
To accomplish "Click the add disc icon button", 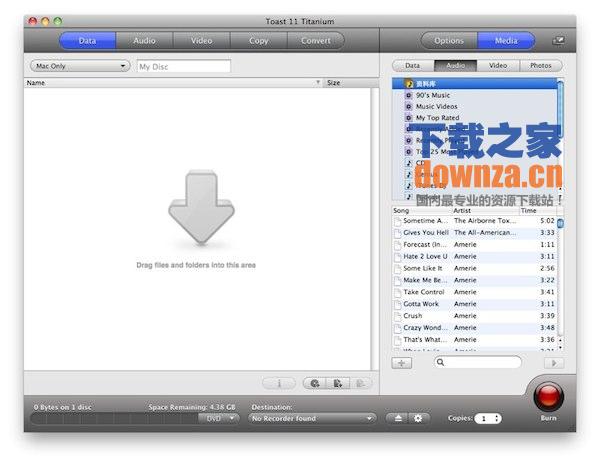I will (315, 383).
